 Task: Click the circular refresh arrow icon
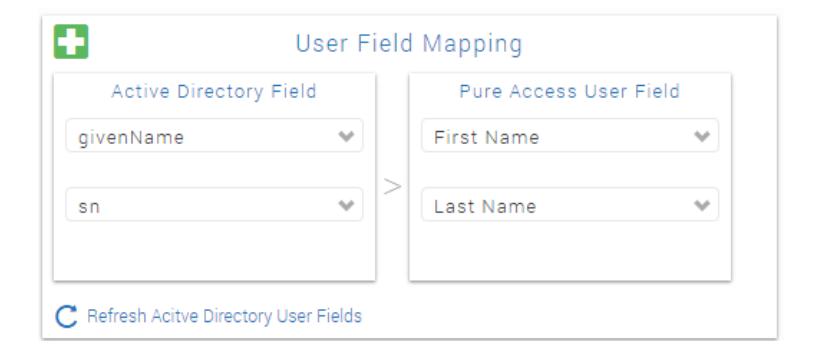(x=66, y=316)
